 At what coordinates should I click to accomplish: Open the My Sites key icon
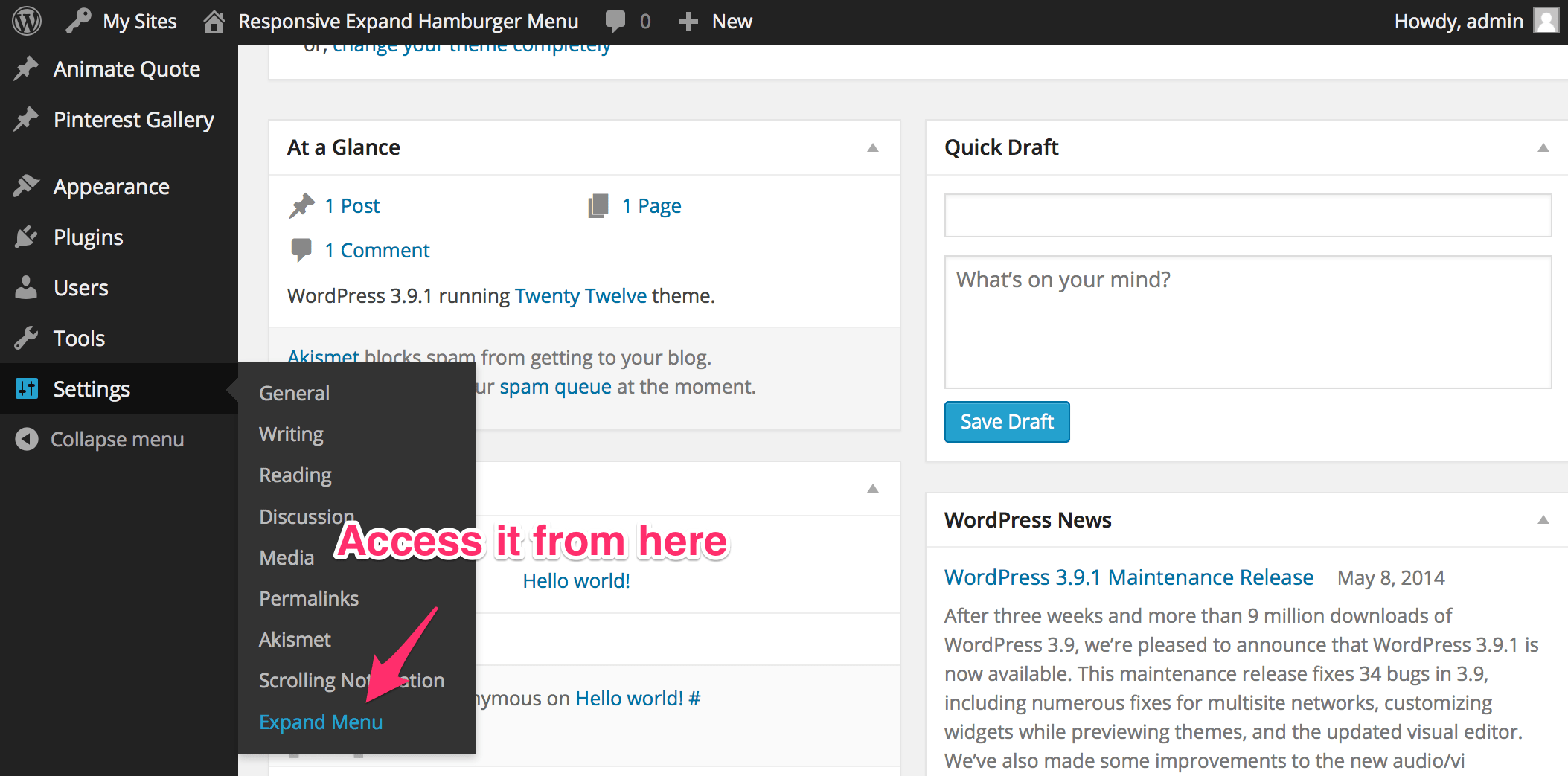click(78, 21)
